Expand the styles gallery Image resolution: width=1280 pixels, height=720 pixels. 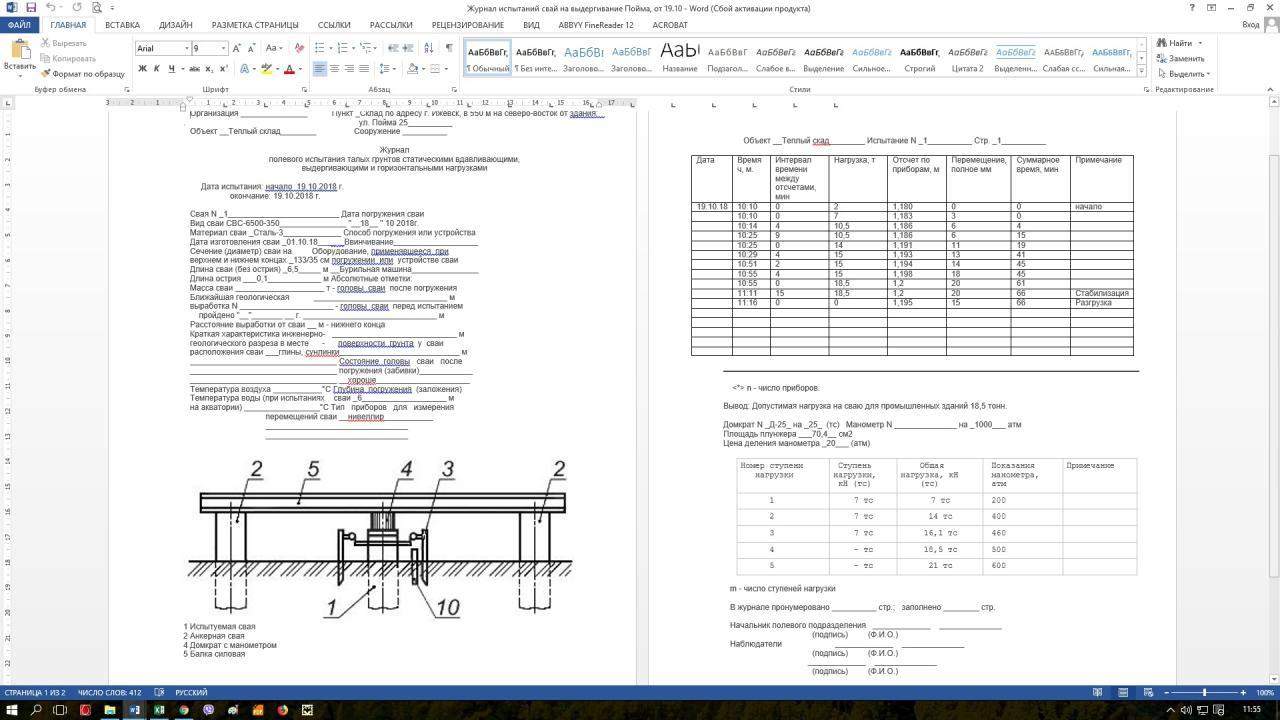click(x=1142, y=70)
